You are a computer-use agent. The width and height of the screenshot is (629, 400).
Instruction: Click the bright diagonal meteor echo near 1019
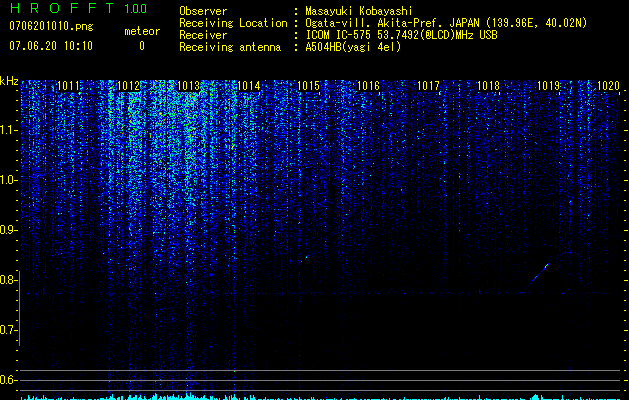pyautogui.click(x=537, y=276)
